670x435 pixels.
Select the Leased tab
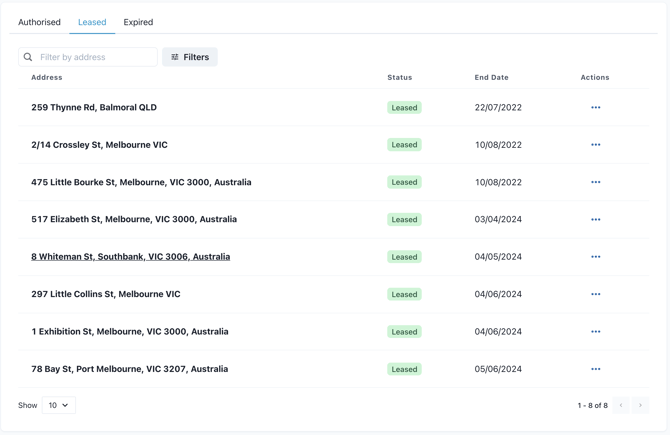[92, 22]
